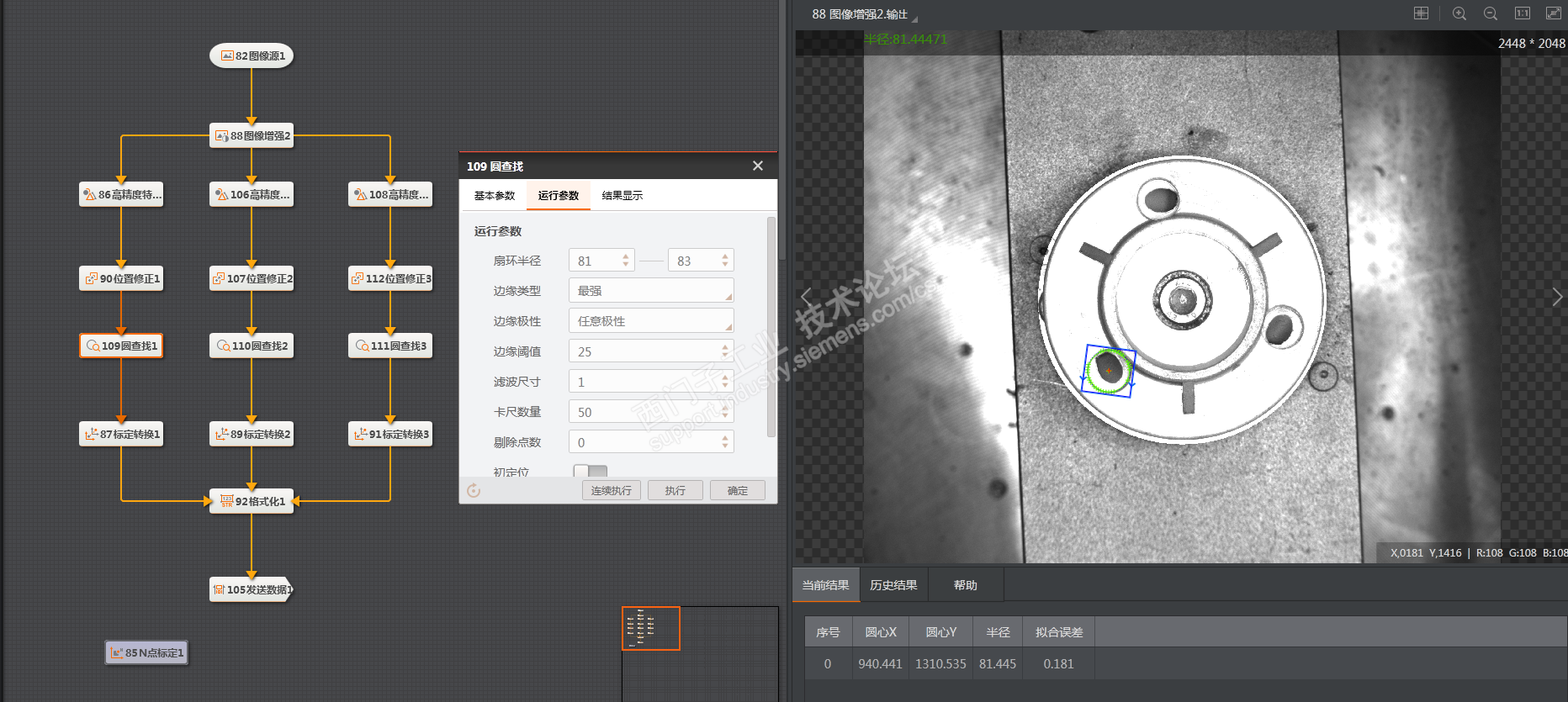Click the 确定 button
This screenshot has height=702, width=1568.
[738, 491]
